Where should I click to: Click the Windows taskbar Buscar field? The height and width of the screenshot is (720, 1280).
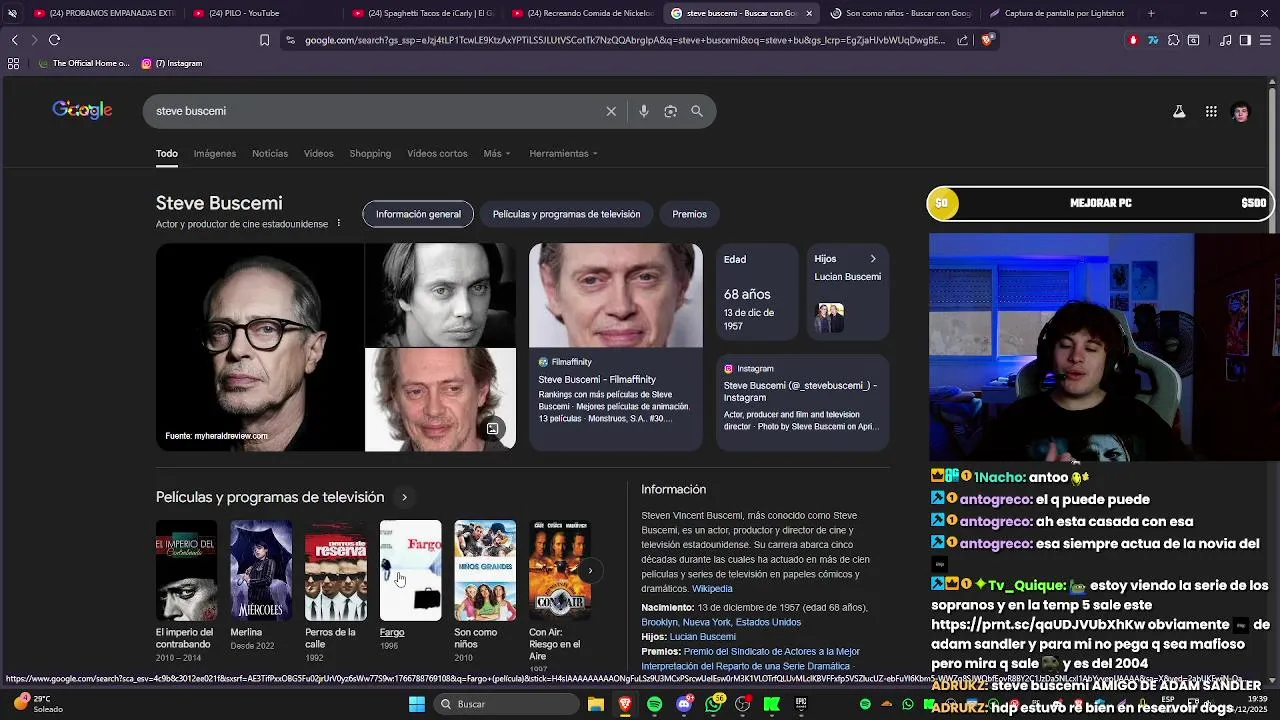(506, 704)
